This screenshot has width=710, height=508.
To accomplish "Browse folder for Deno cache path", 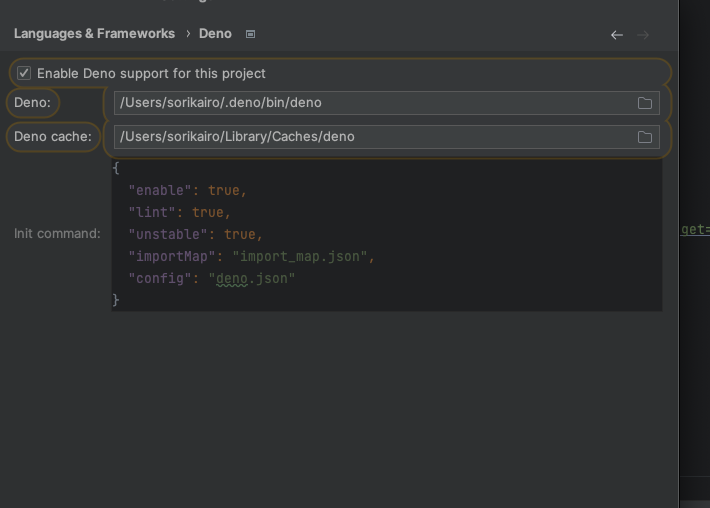I will tap(645, 137).
